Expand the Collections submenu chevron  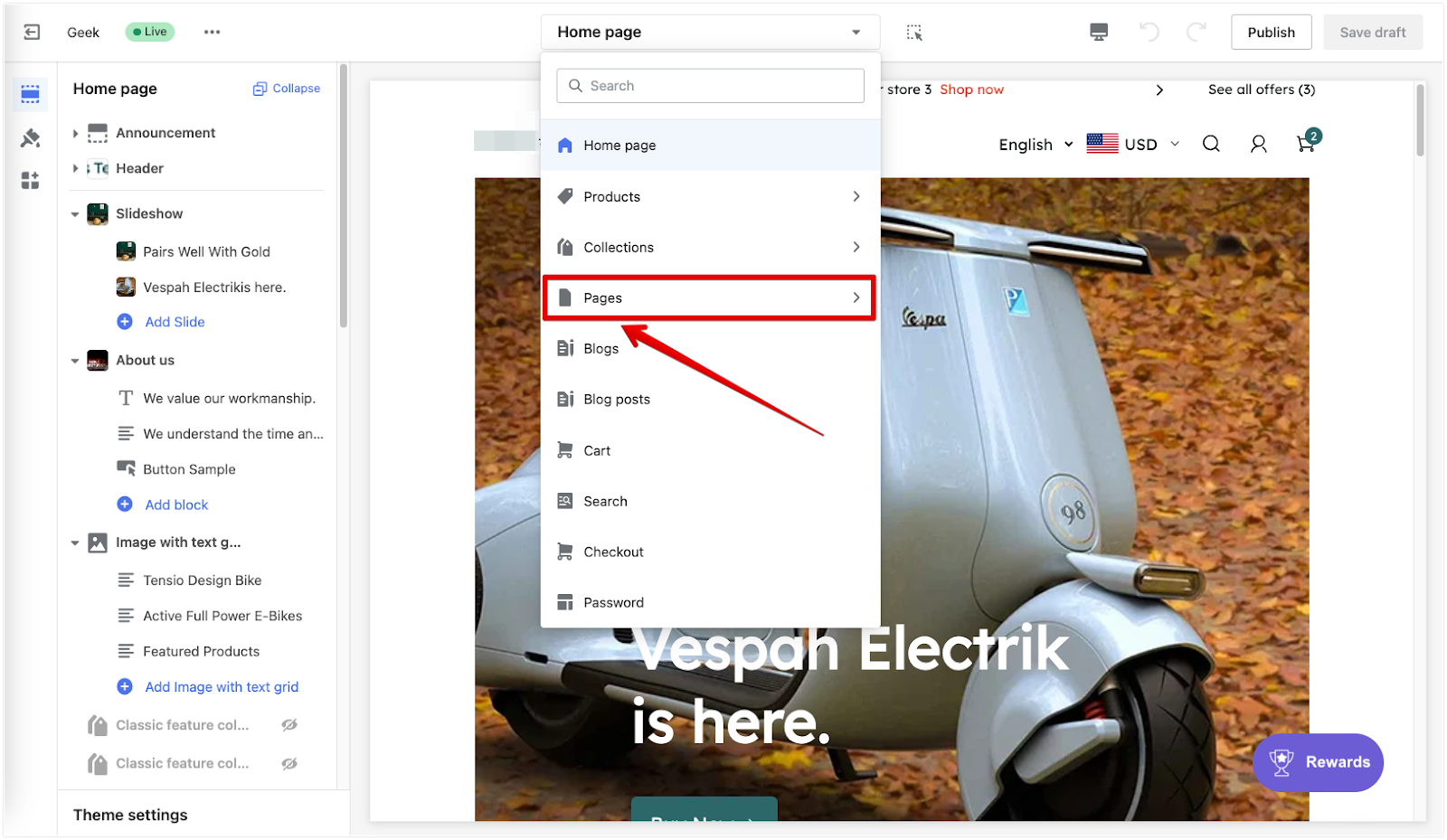coord(856,247)
